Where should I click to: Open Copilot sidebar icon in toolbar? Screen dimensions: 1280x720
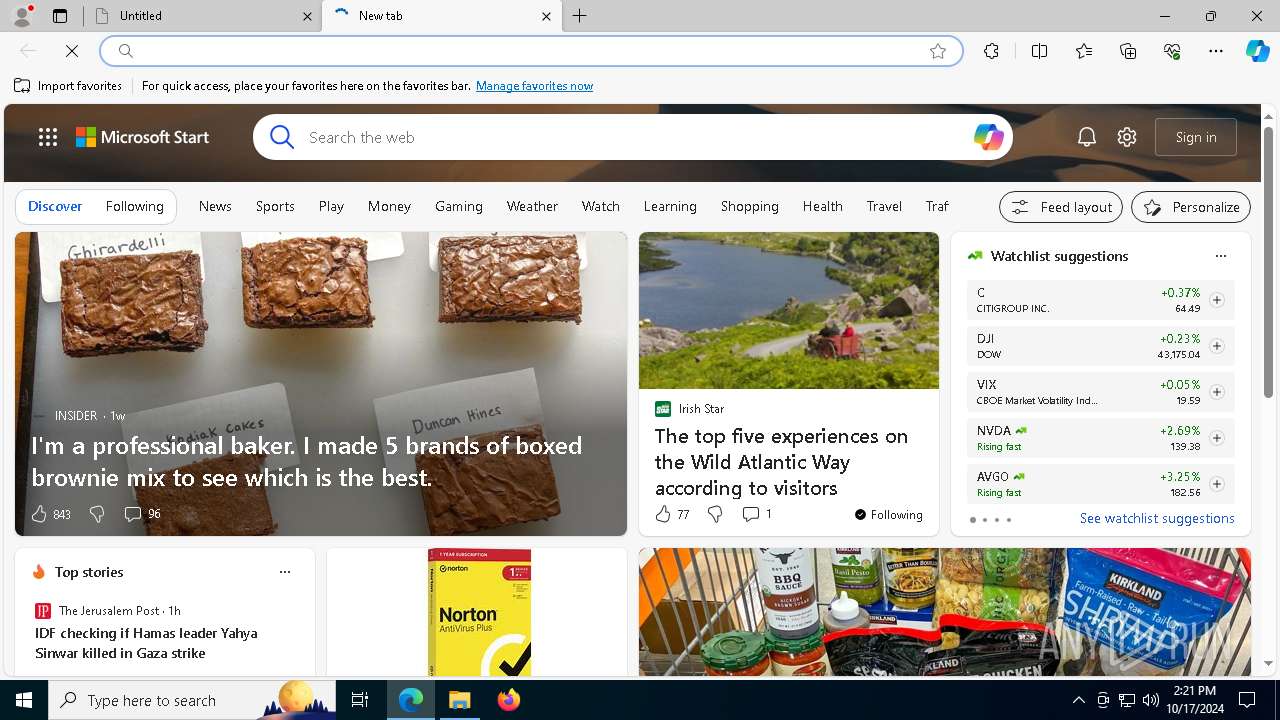[1257, 51]
